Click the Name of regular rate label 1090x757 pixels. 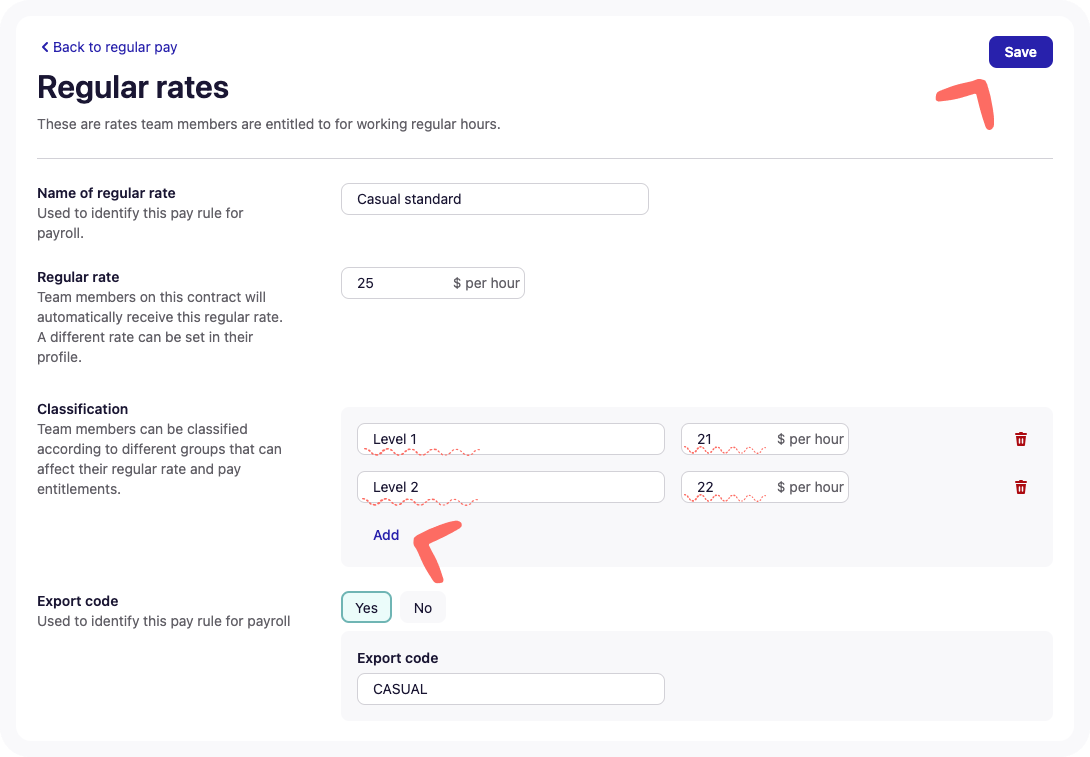pyautogui.click(x=106, y=193)
